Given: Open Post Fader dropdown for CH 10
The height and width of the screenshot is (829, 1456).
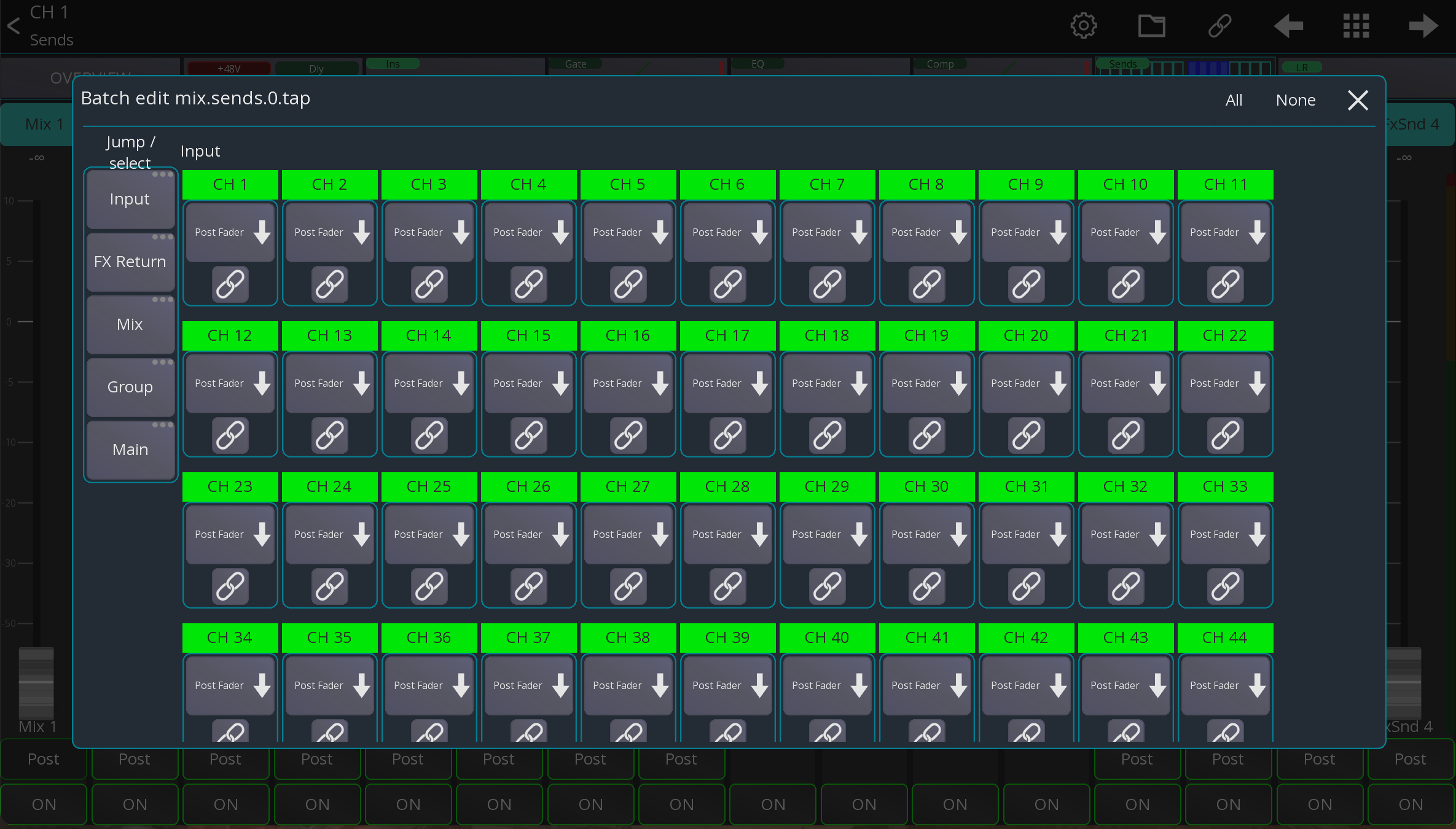Looking at the screenshot, I should [1126, 233].
